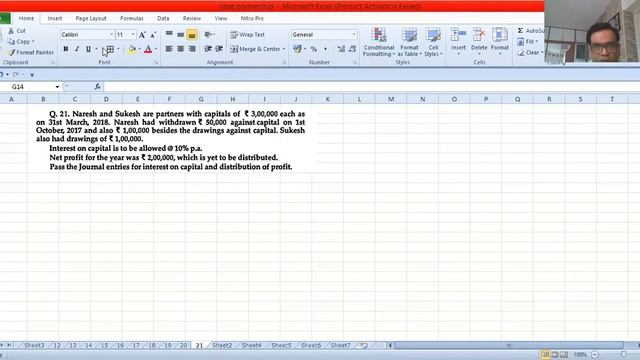Switch to the Data tab
This screenshot has width=640, height=360.
tap(163, 18)
